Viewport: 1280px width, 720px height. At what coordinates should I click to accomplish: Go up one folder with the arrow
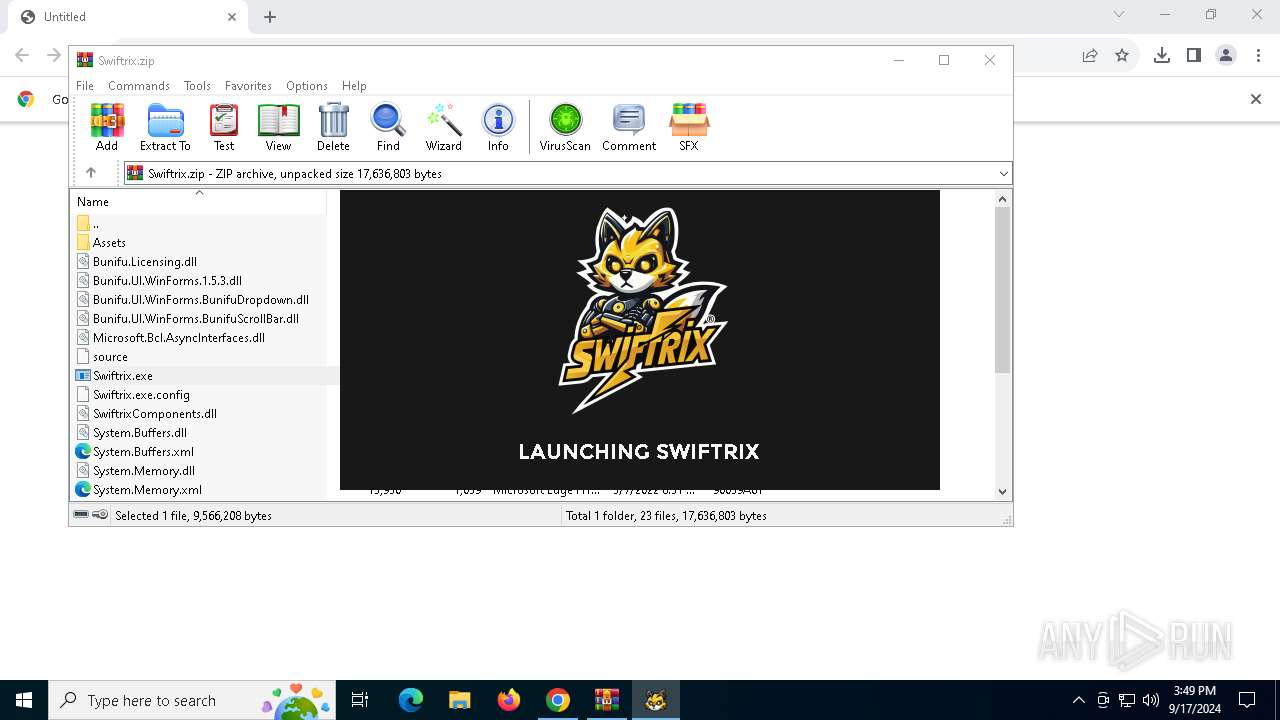tap(91, 173)
